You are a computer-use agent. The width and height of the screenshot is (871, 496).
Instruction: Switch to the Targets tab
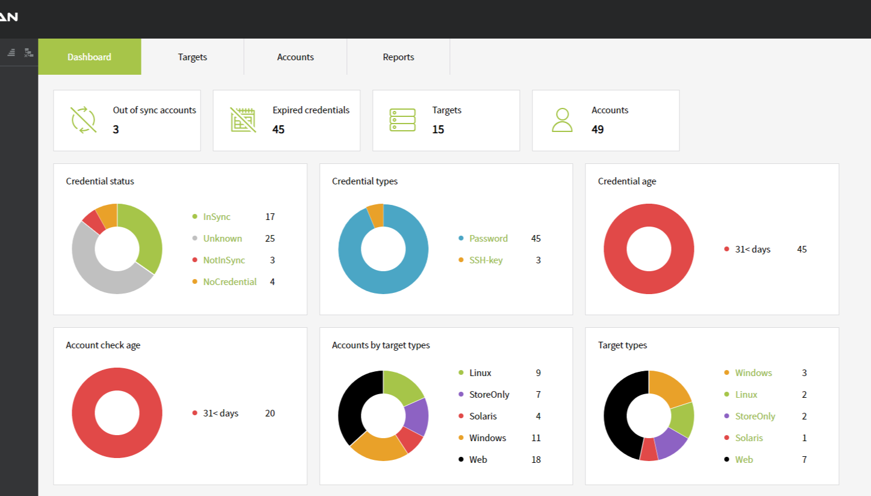(x=192, y=57)
